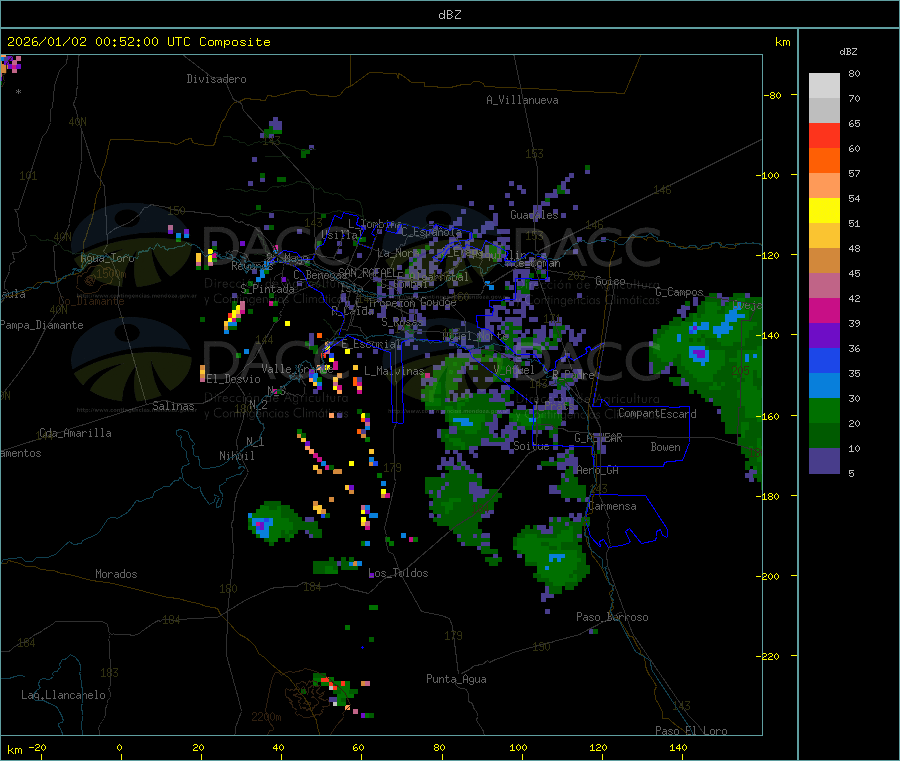This screenshot has width=900, height=761.
Task: Click the light gray 70-80 dBZ legend swatch
Action: pyautogui.click(x=824, y=86)
